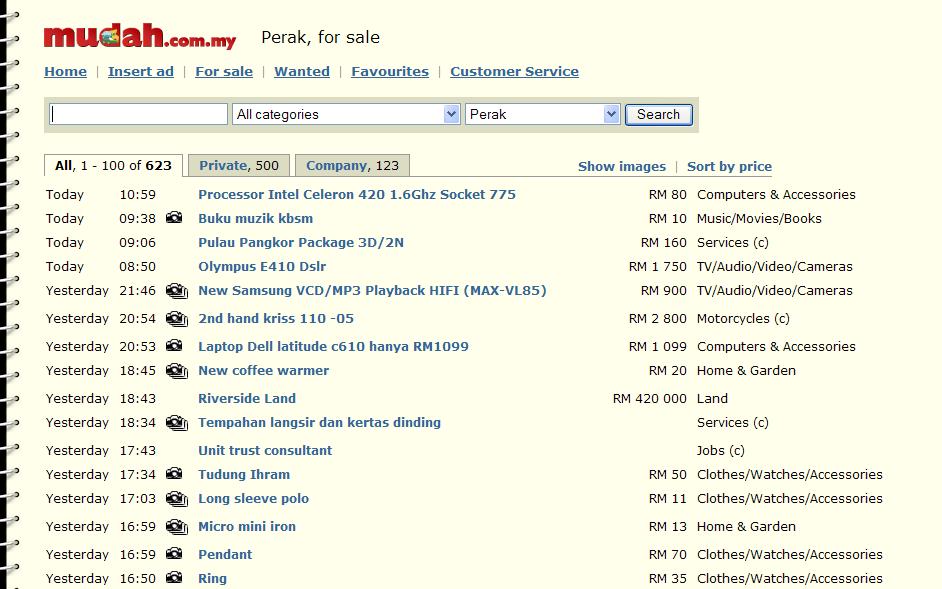Open the Customer Service page
The image size is (942, 589).
click(514, 72)
